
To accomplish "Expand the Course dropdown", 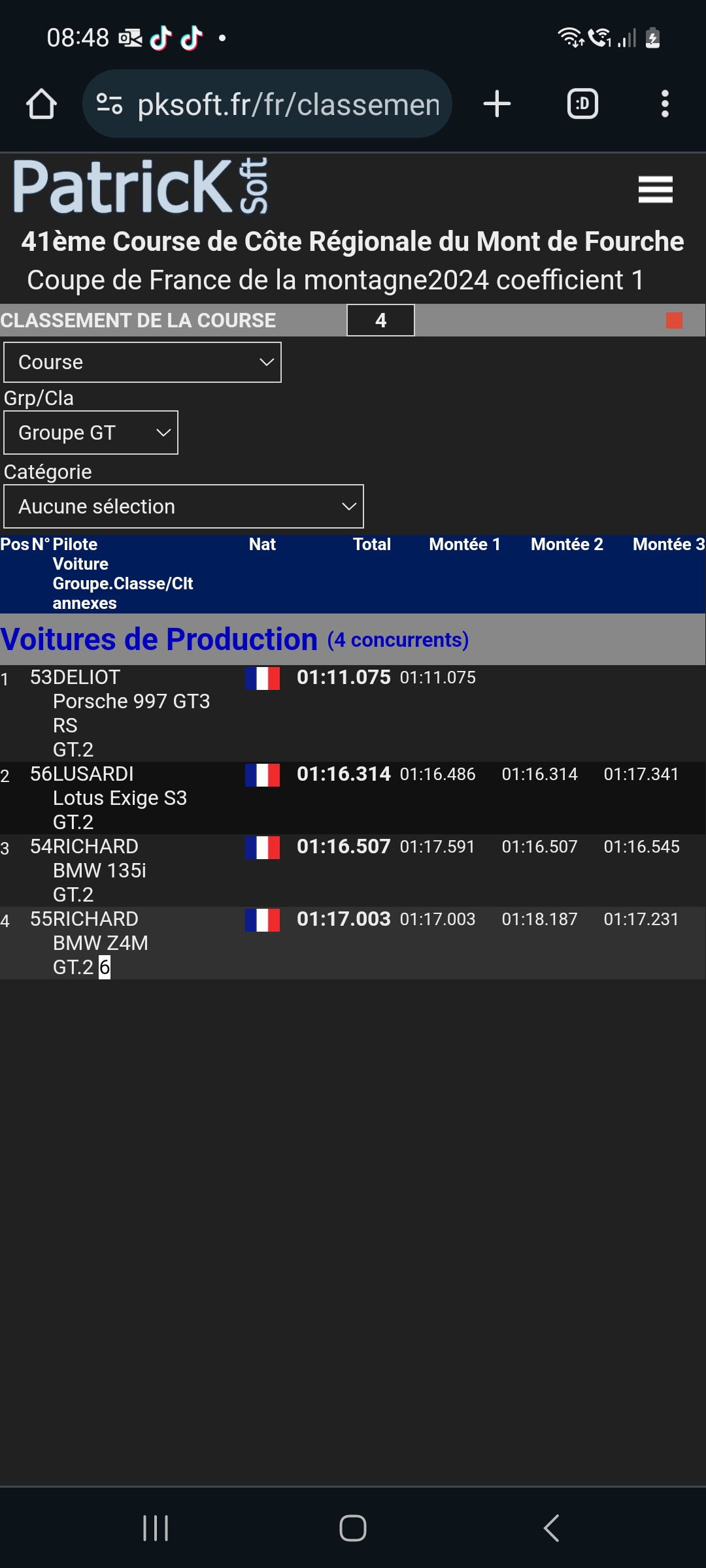I will (143, 362).
